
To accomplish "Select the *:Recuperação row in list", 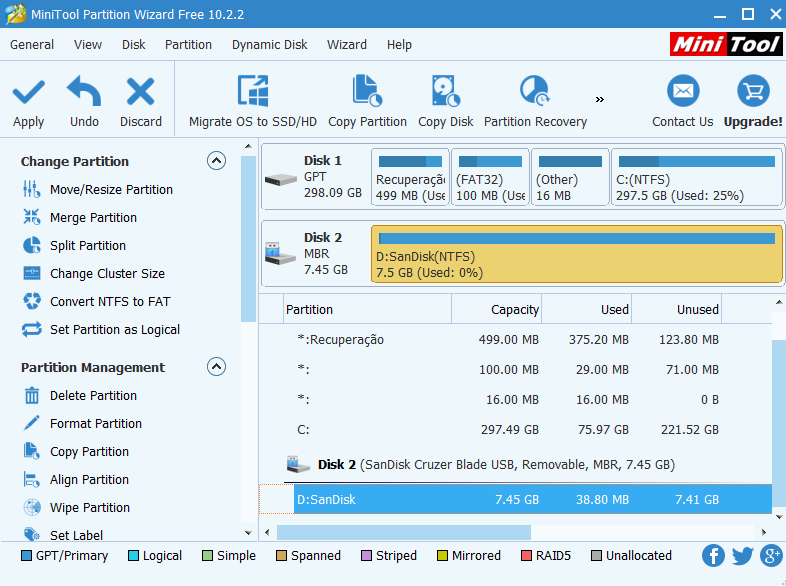I will point(515,339).
